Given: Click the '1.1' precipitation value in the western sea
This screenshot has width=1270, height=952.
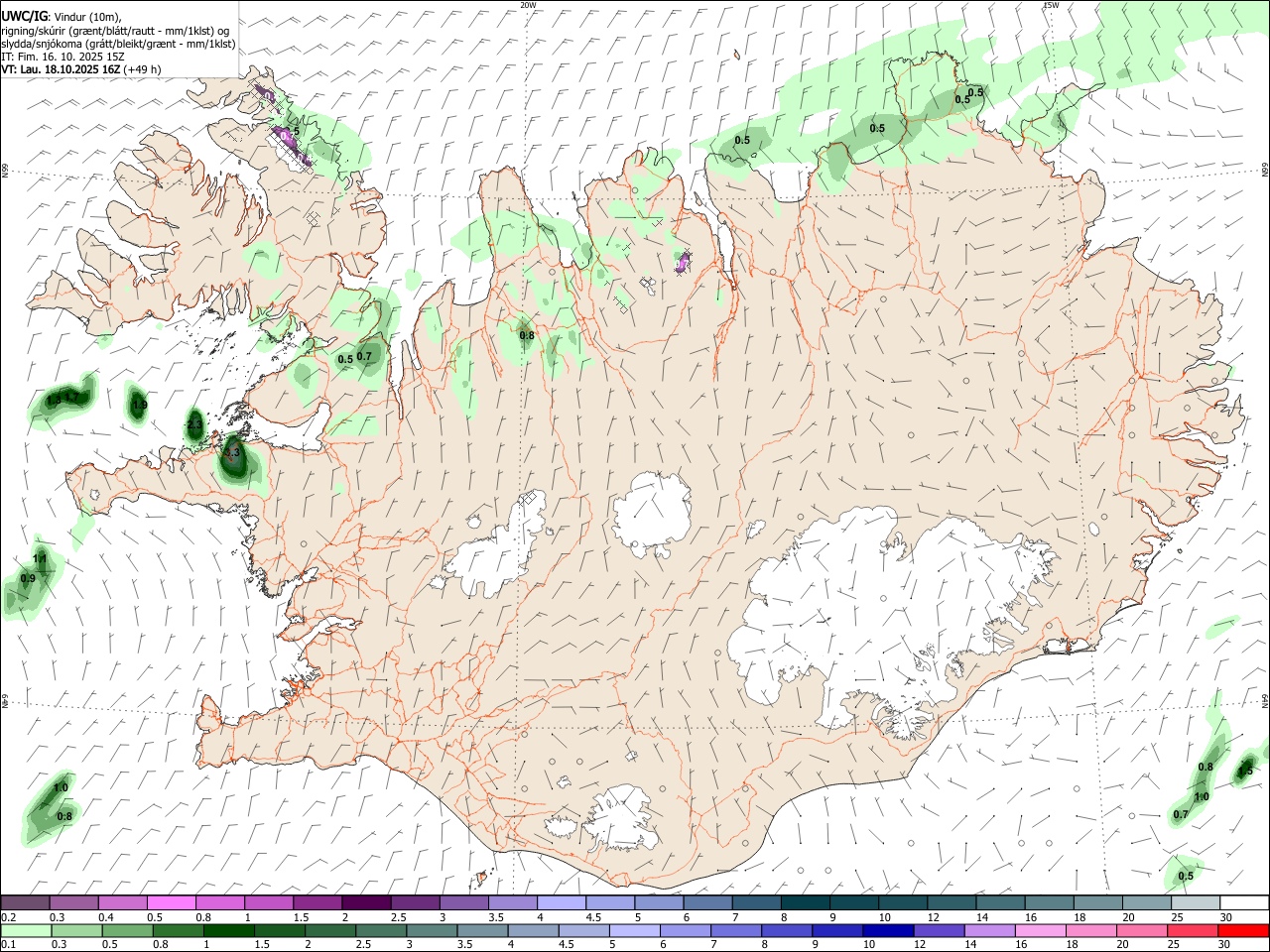Looking at the screenshot, I should (x=41, y=559).
